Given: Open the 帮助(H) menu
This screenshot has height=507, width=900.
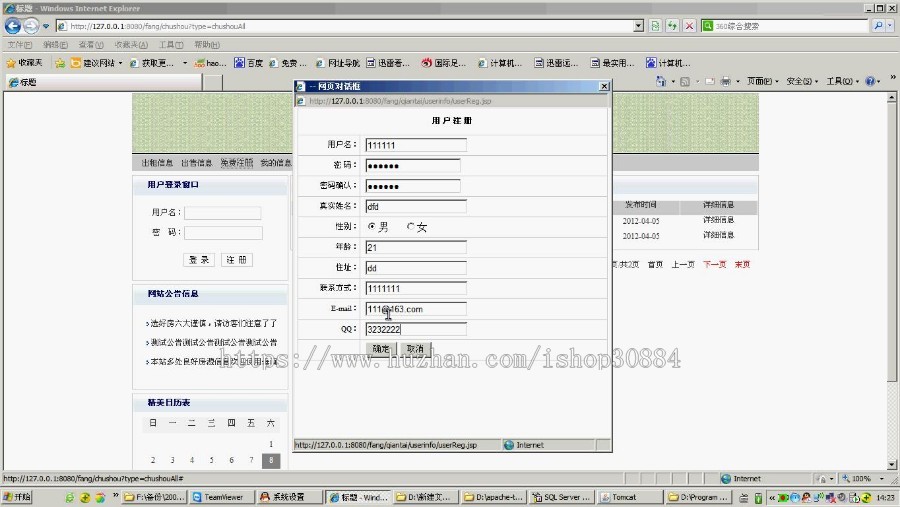Looking at the screenshot, I should coord(207,45).
